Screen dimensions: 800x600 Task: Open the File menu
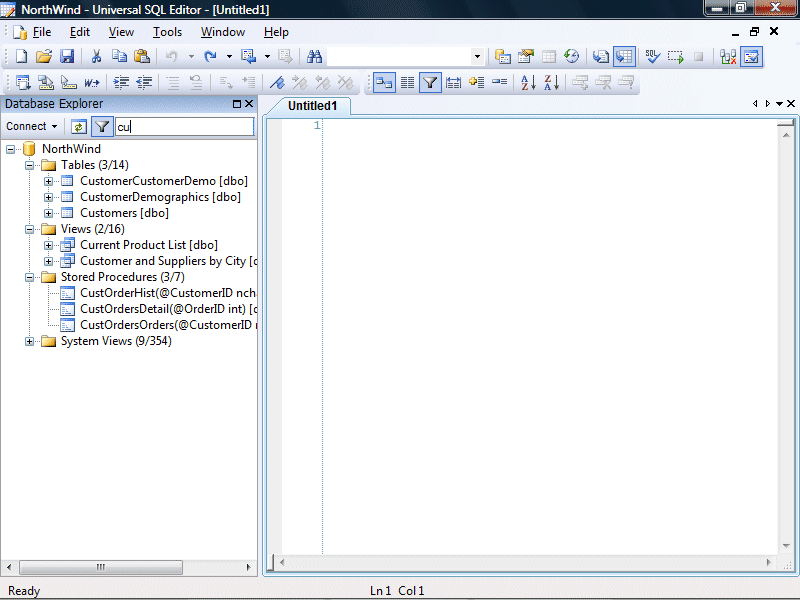(x=42, y=32)
